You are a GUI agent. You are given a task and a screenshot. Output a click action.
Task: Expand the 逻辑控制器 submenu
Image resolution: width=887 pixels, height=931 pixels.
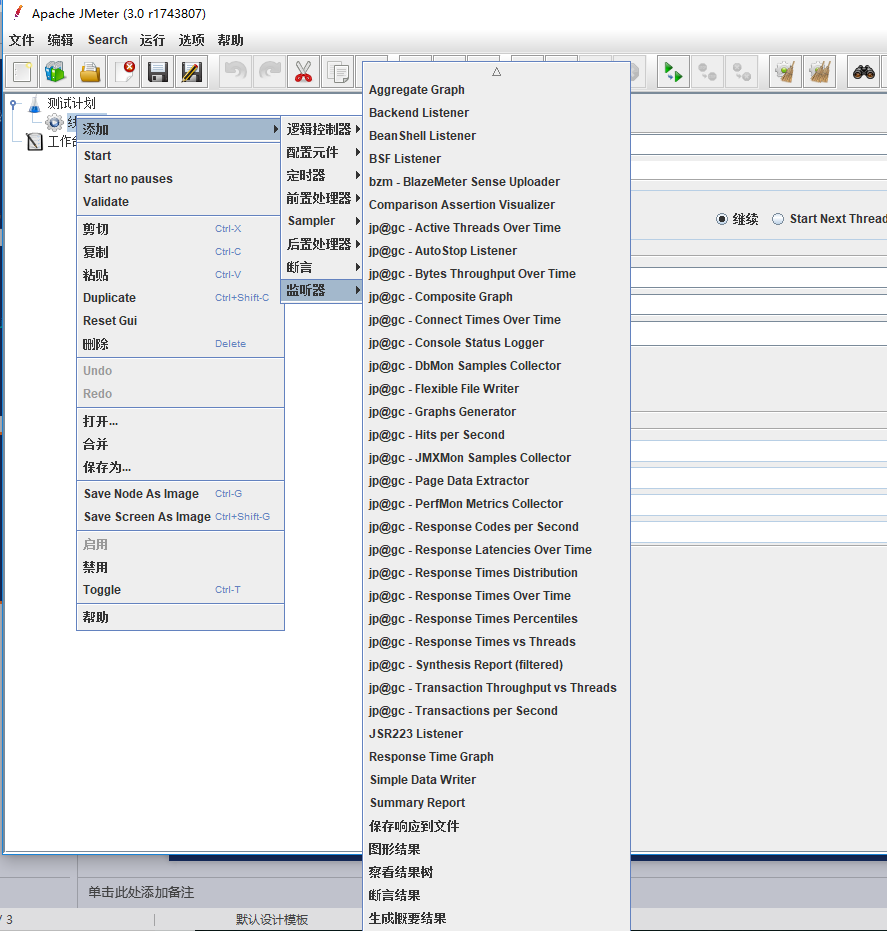(321, 129)
